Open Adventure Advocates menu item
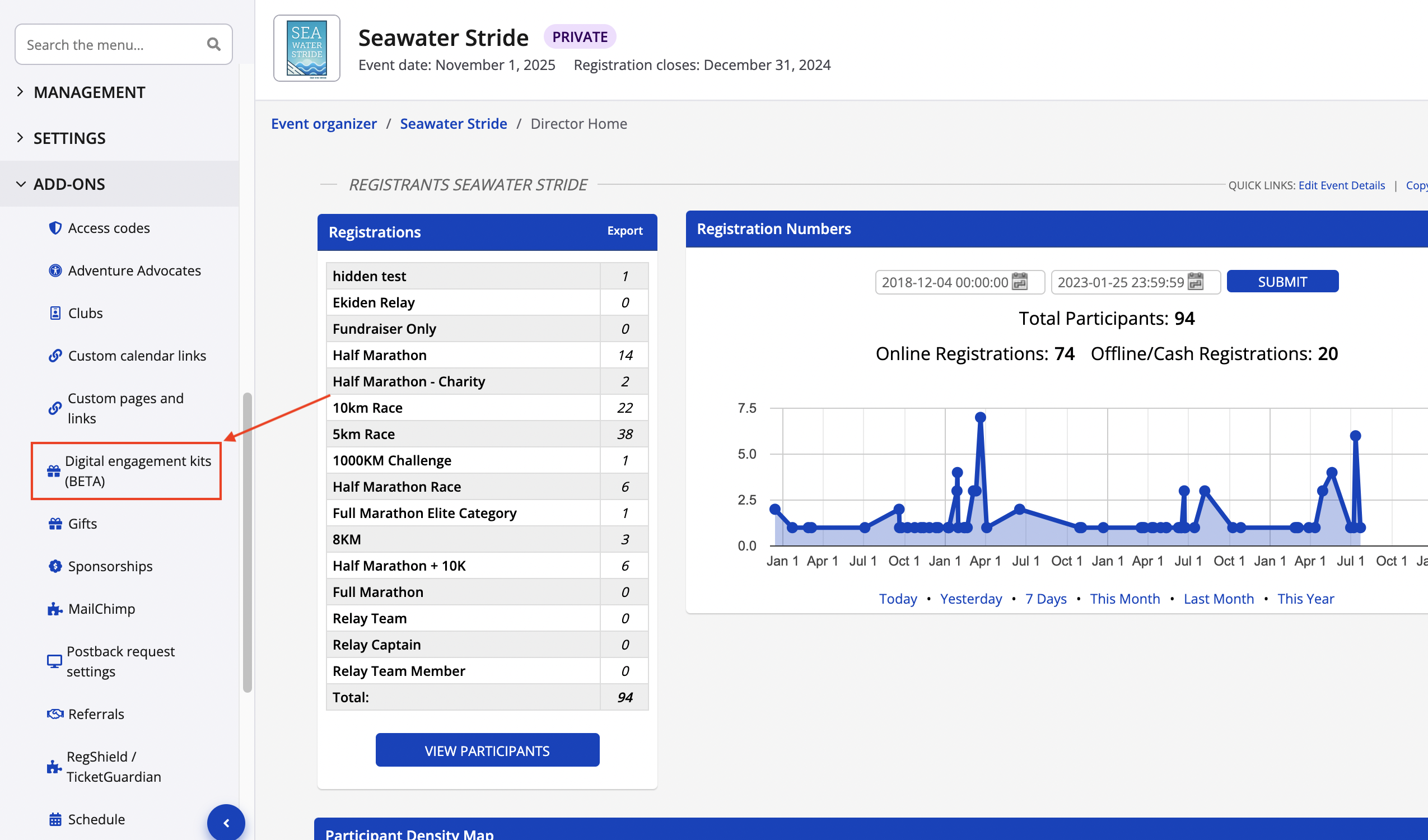This screenshot has width=1428, height=840. (134, 270)
